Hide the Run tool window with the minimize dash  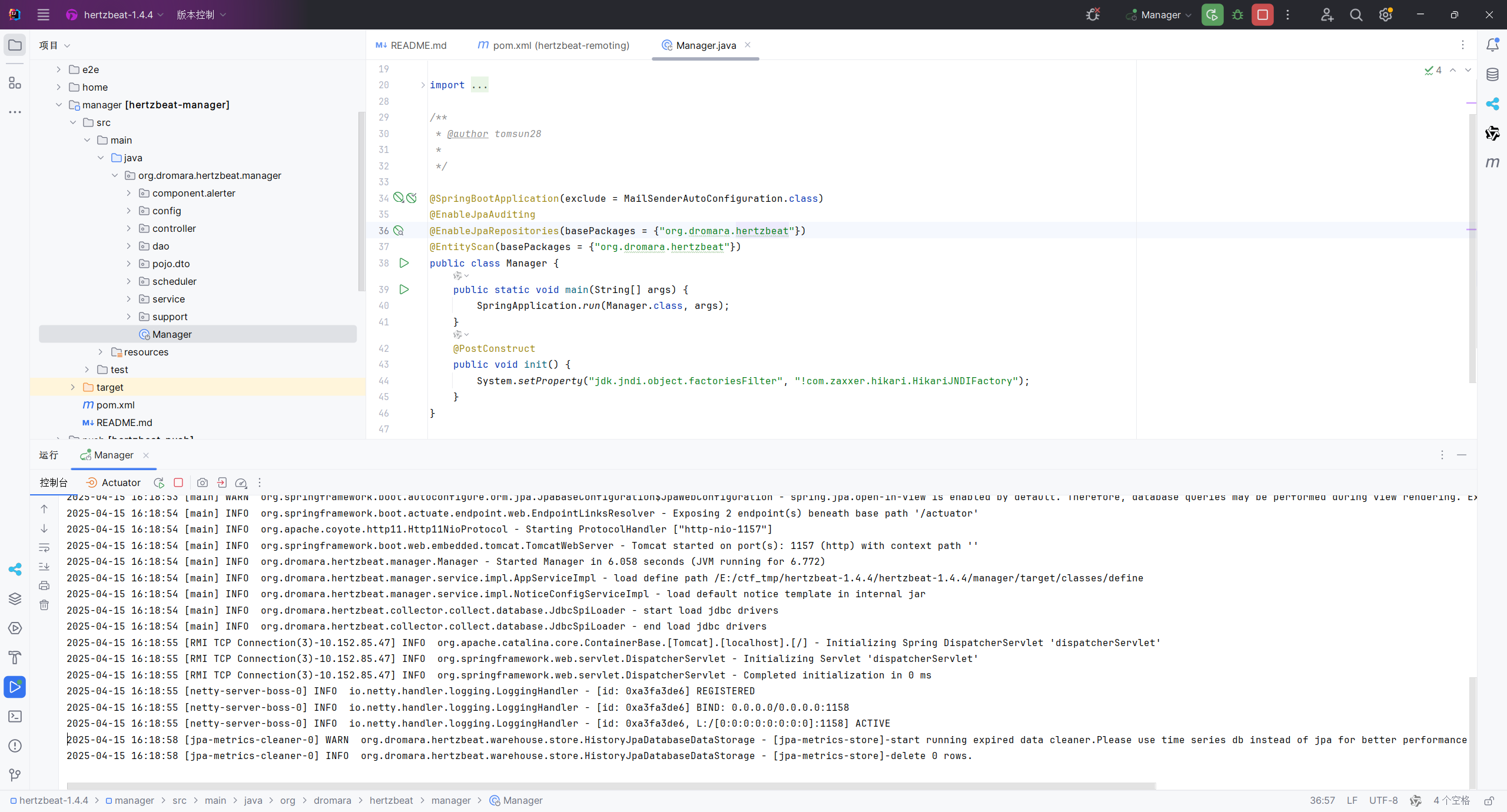tap(1462, 455)
